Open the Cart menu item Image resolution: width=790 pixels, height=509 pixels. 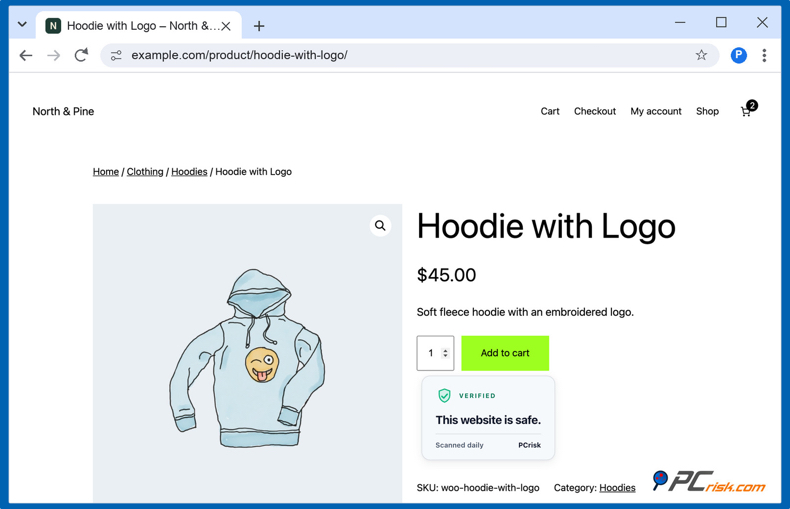[550, 111]
